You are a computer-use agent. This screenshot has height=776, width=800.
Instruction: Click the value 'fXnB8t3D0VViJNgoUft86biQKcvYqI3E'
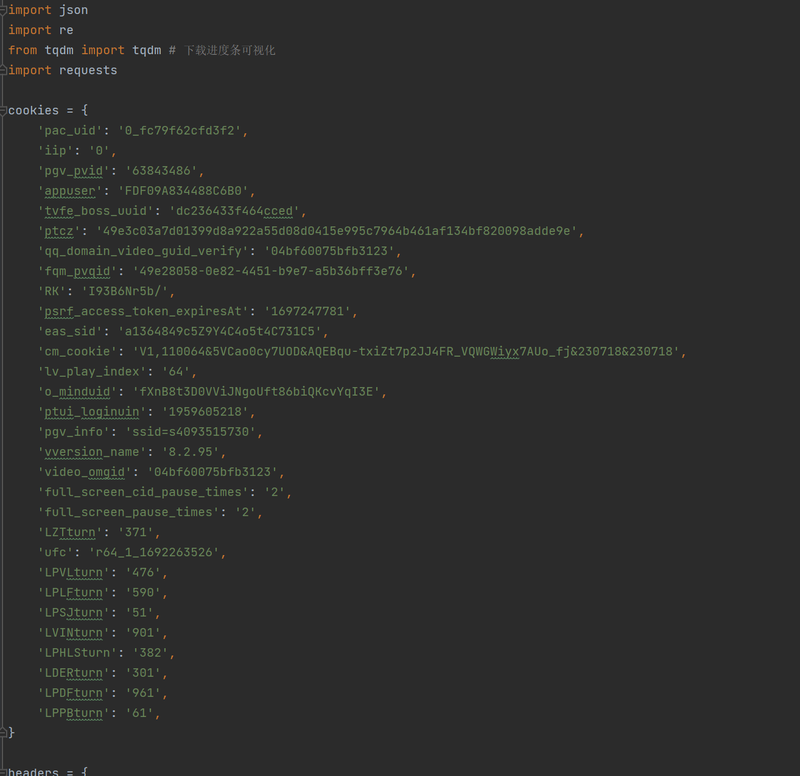256,392
